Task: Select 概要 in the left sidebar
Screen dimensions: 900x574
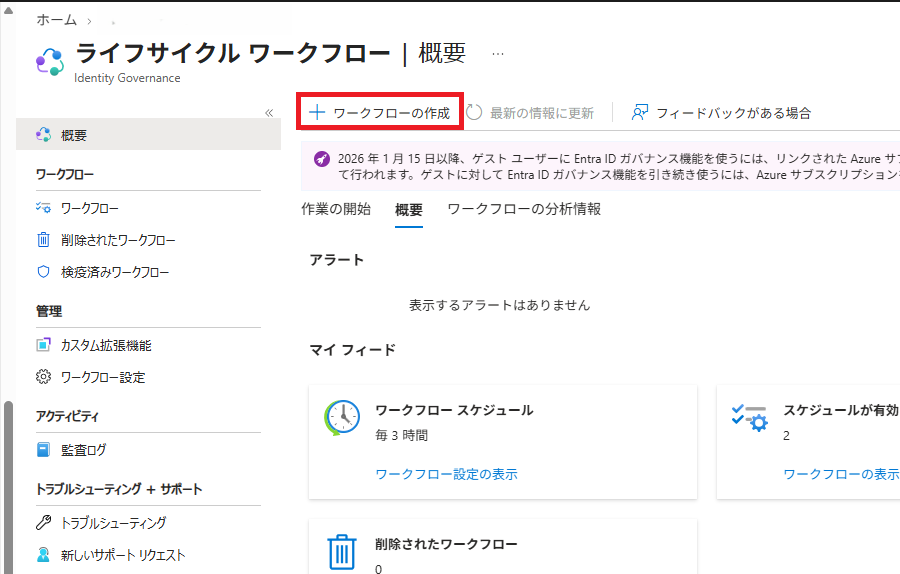Action: [148, 134]
